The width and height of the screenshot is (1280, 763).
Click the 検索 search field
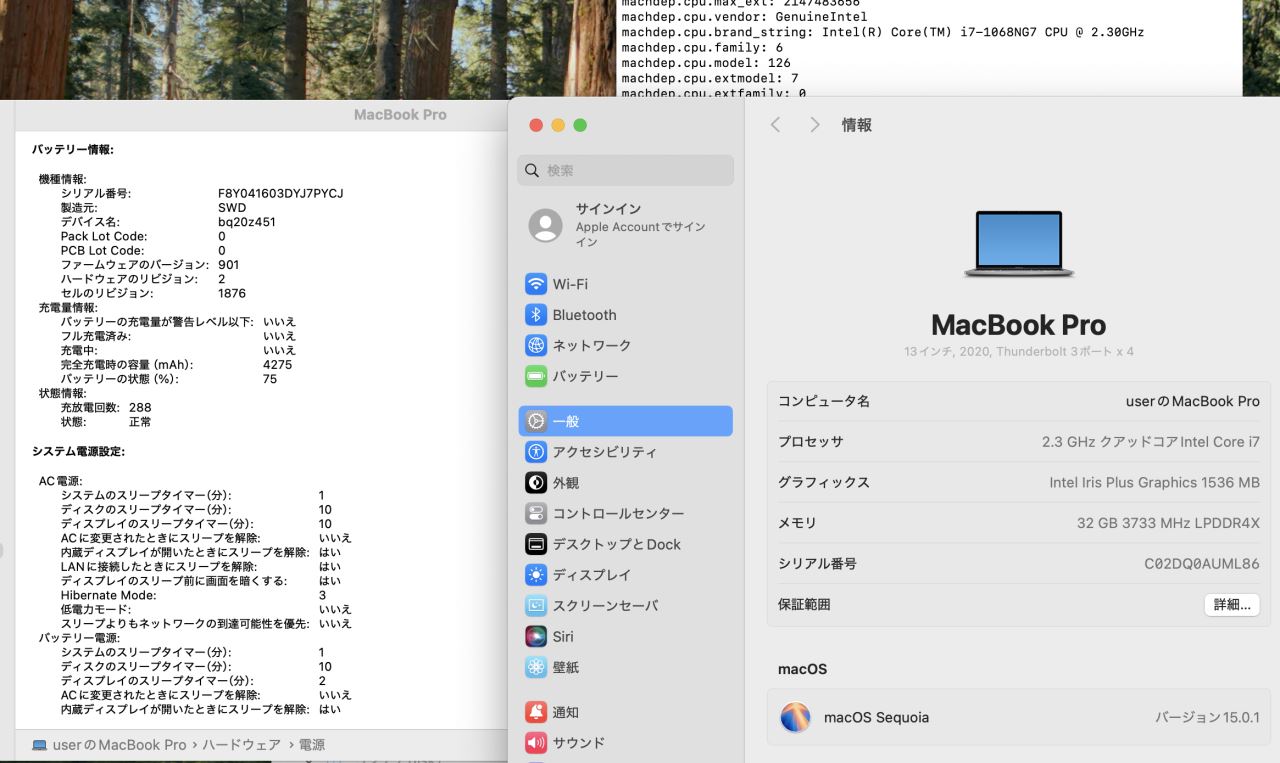(x=626, y=170)
